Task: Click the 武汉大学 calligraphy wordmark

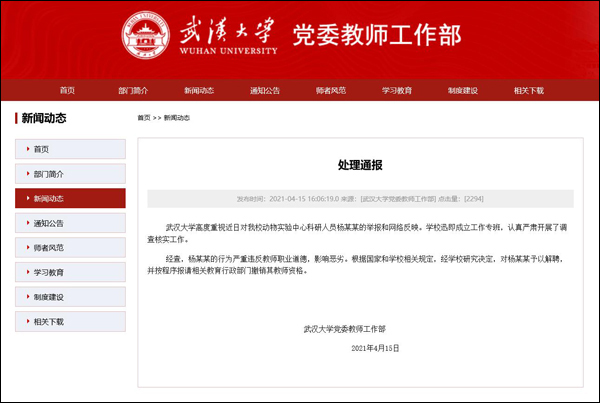Action: (228, 31)
